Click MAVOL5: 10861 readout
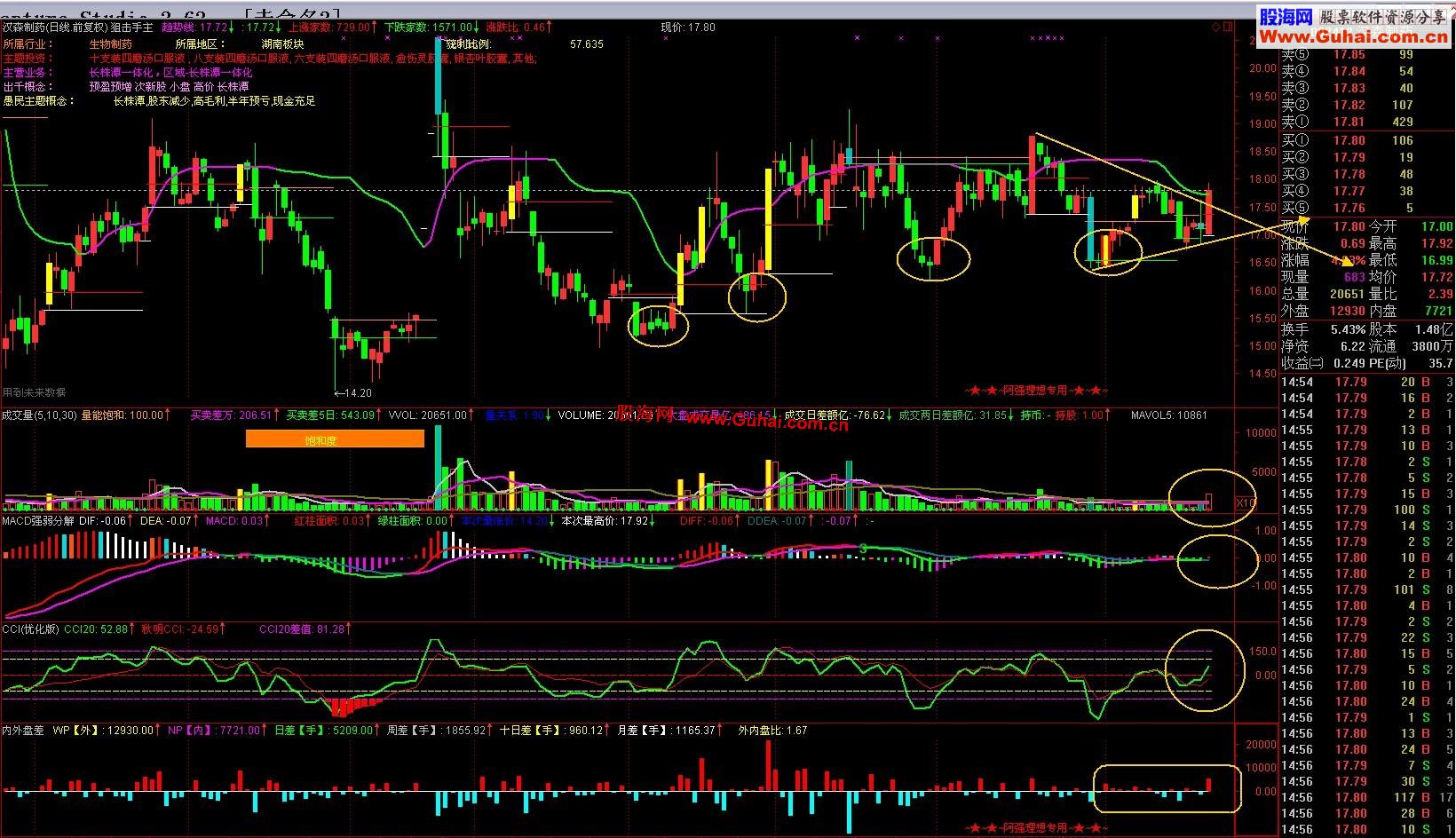The image size is (1456, 838). [x=1168, y=415]
